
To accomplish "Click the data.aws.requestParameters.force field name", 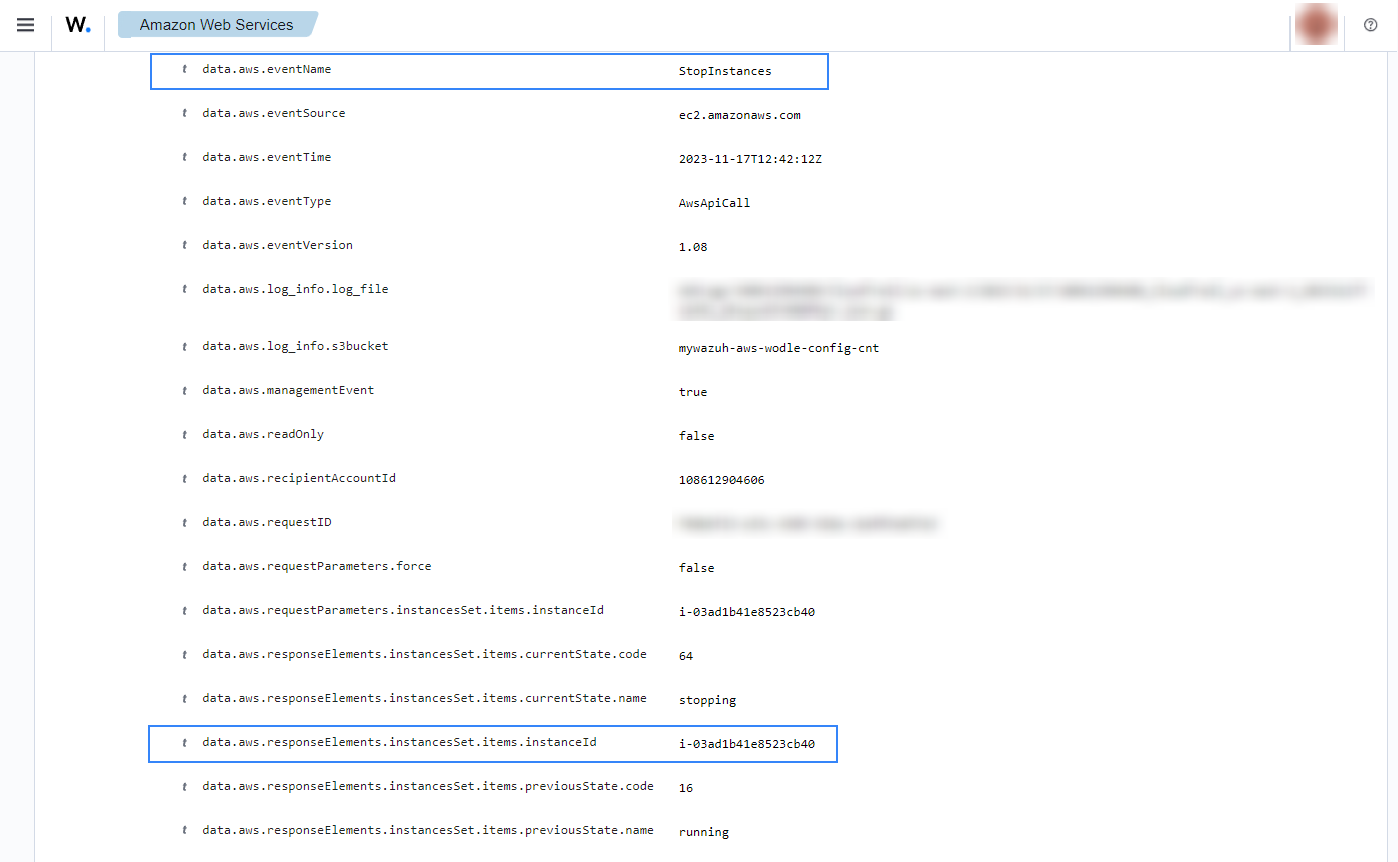I will click(x=316, y=567).
